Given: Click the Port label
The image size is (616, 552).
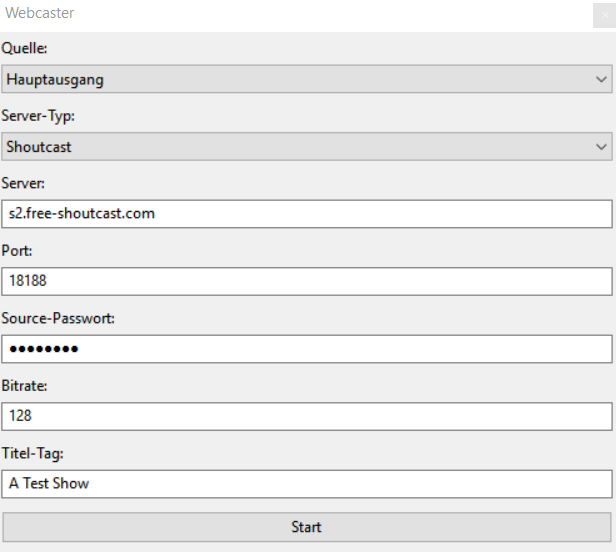Looking at the screenshot, I should 17,251.
